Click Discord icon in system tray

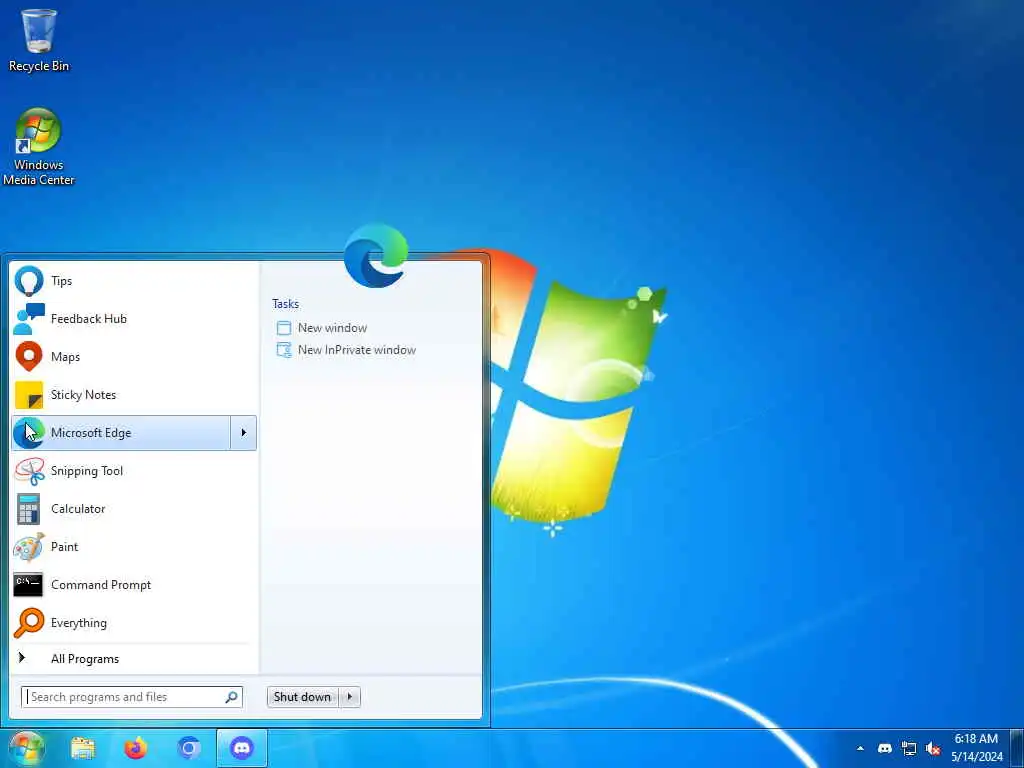pos(885,748)
